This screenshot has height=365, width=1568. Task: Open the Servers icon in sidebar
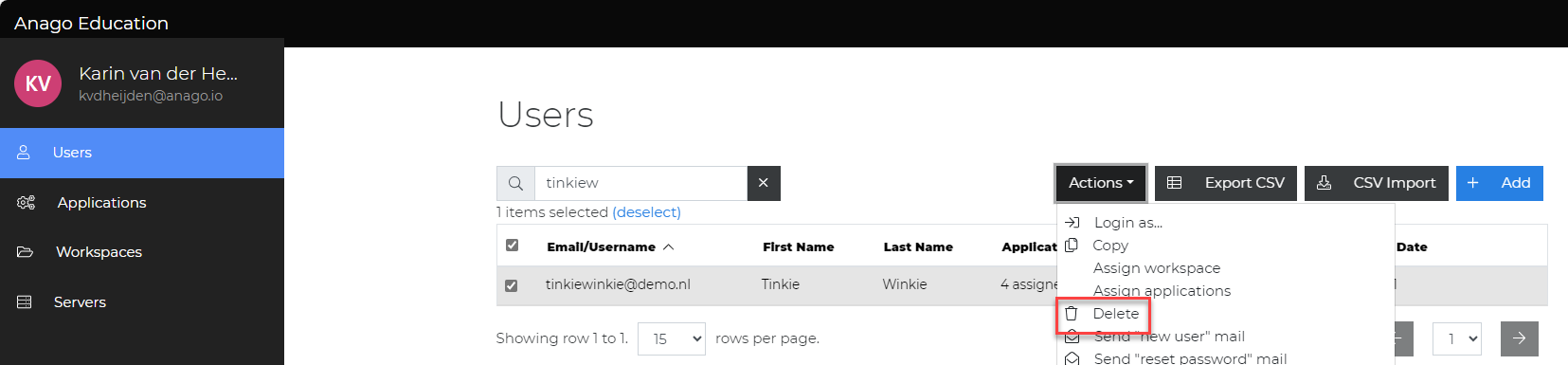25,302
